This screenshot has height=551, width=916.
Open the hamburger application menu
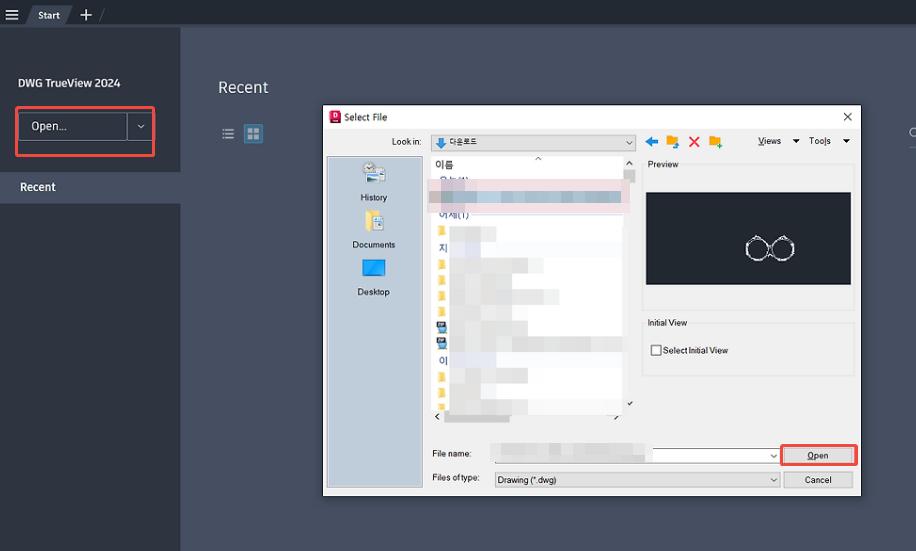12,15
